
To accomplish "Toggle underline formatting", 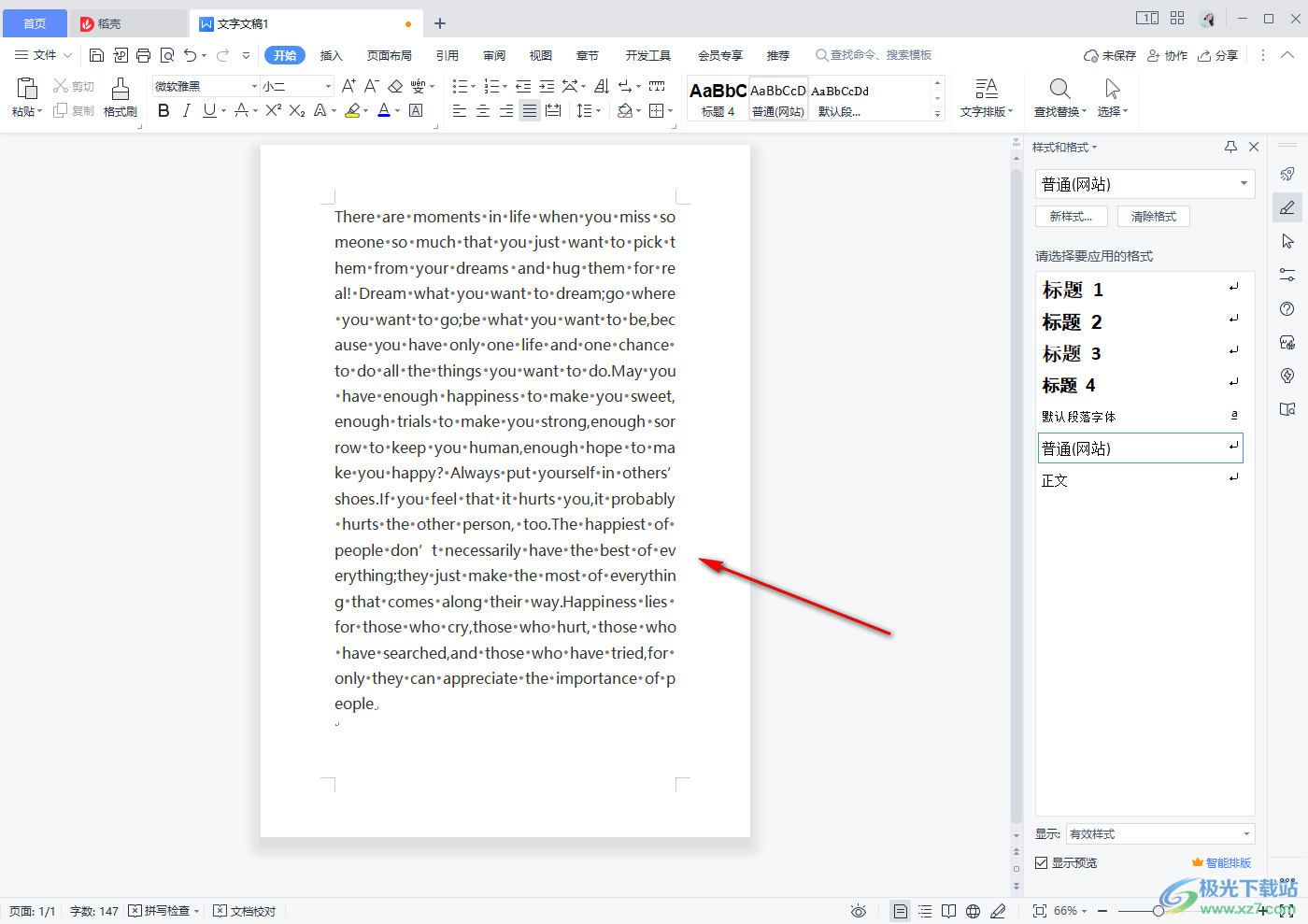I will coord(209,110).
